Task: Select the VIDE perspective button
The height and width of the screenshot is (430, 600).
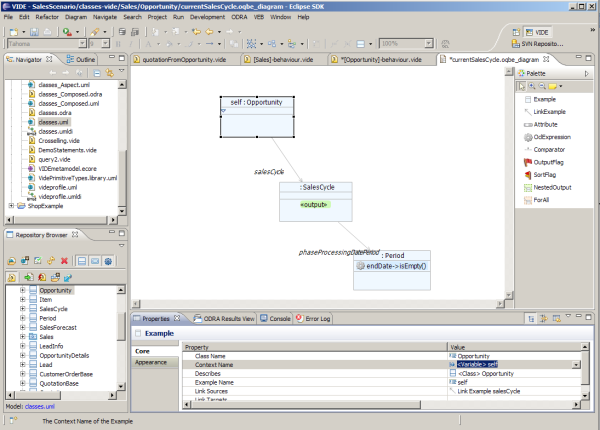Action: 537,33
